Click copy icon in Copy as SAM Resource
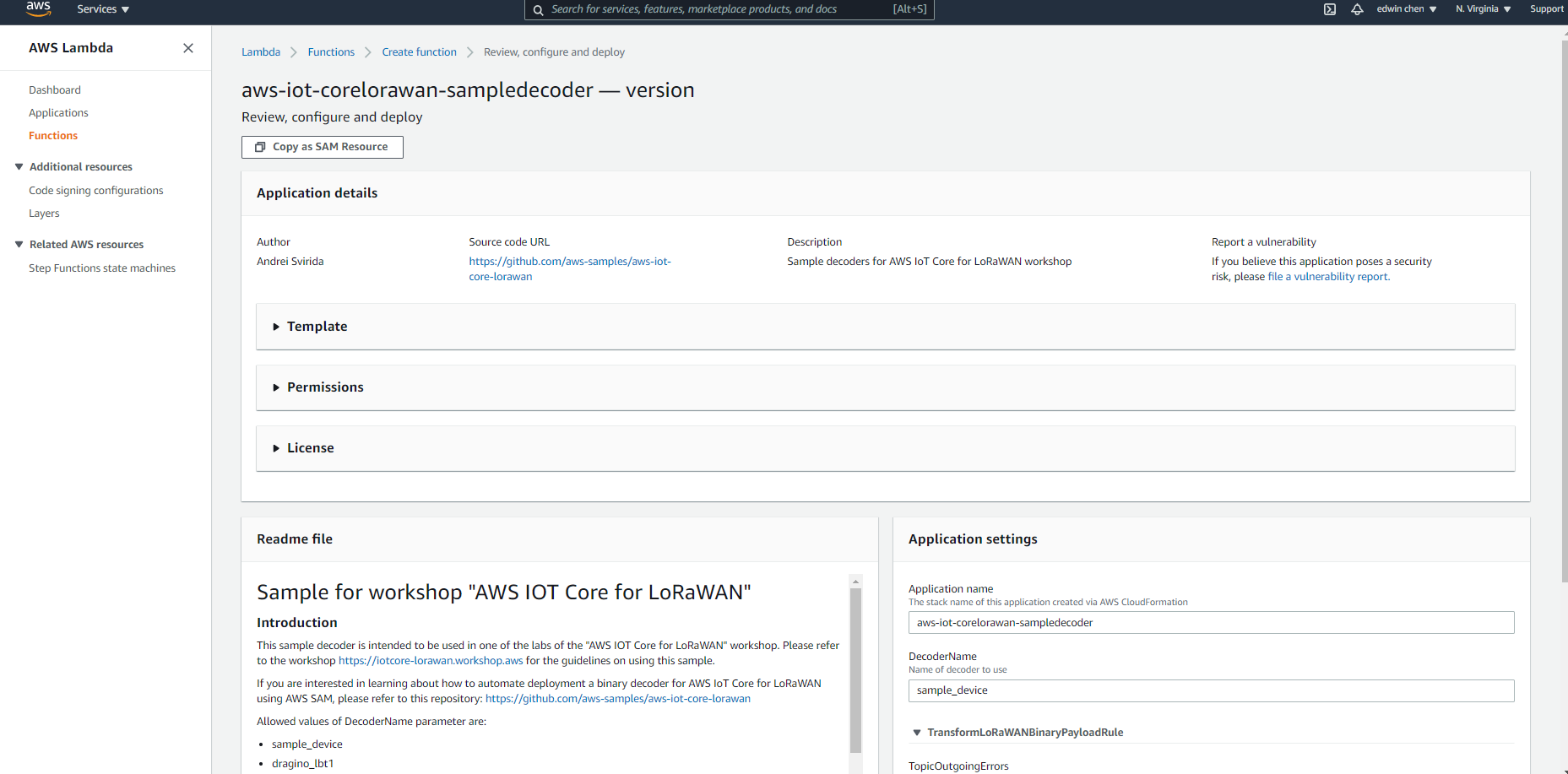 click(x=260, y=147)
